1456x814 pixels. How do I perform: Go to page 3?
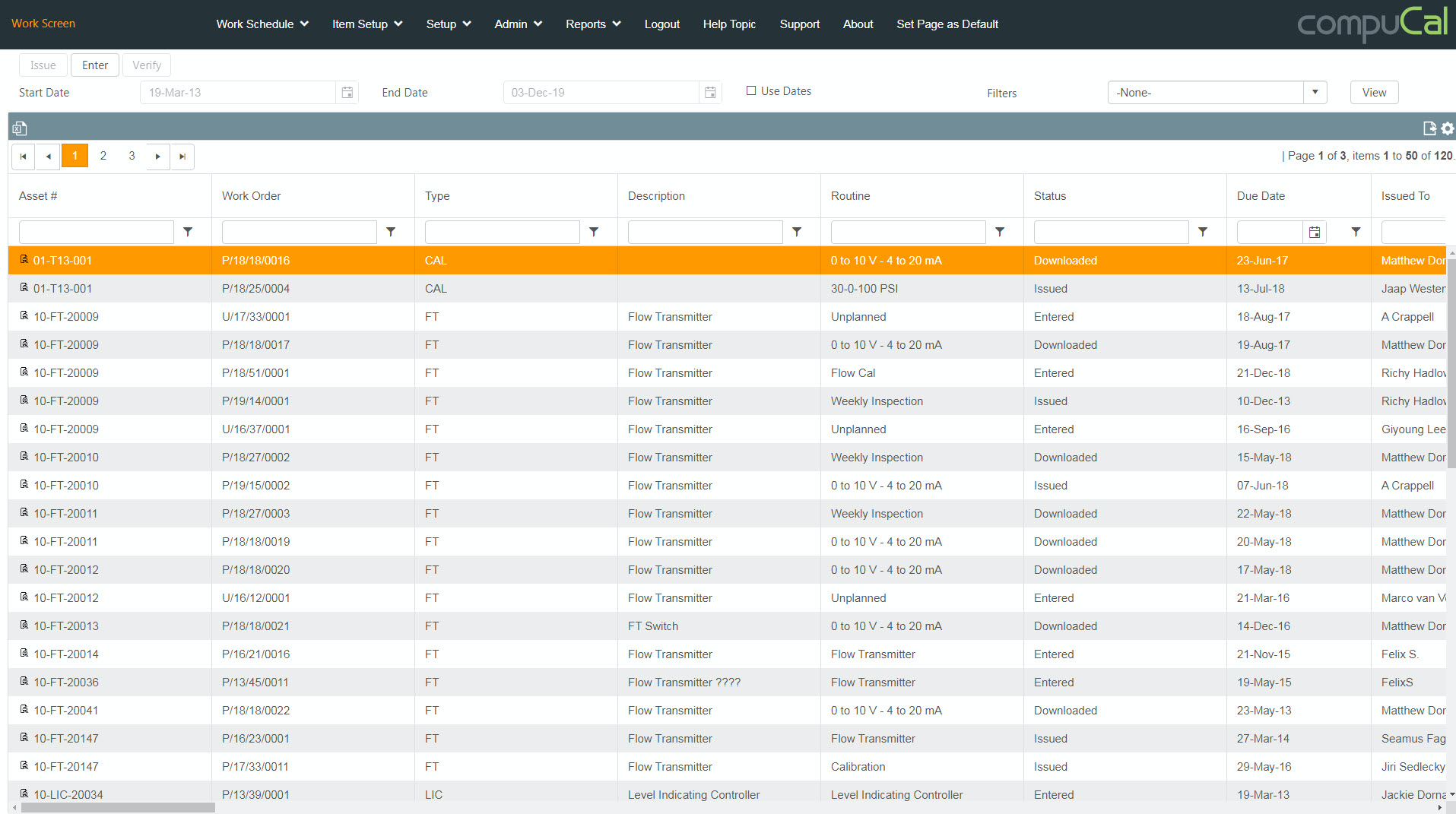pos(132,156)
